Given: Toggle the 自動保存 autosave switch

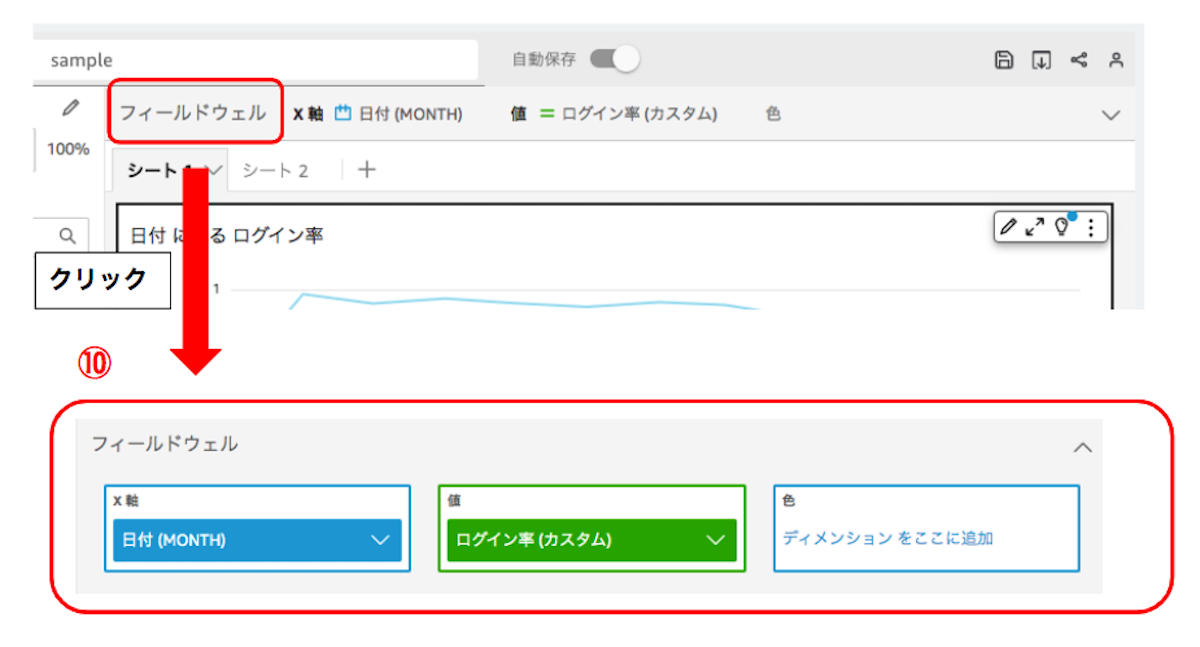Looking at the screenshot, I should (x=614, y=59).
